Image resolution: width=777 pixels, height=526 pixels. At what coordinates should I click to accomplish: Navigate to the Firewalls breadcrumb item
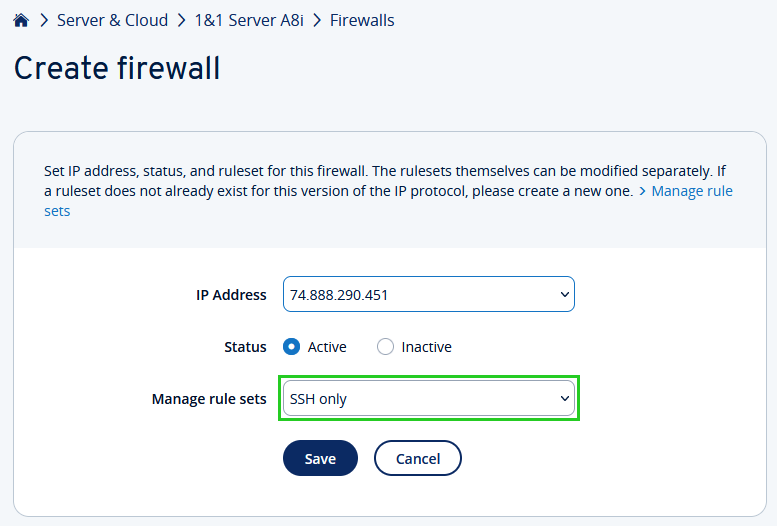pos(362,20)
